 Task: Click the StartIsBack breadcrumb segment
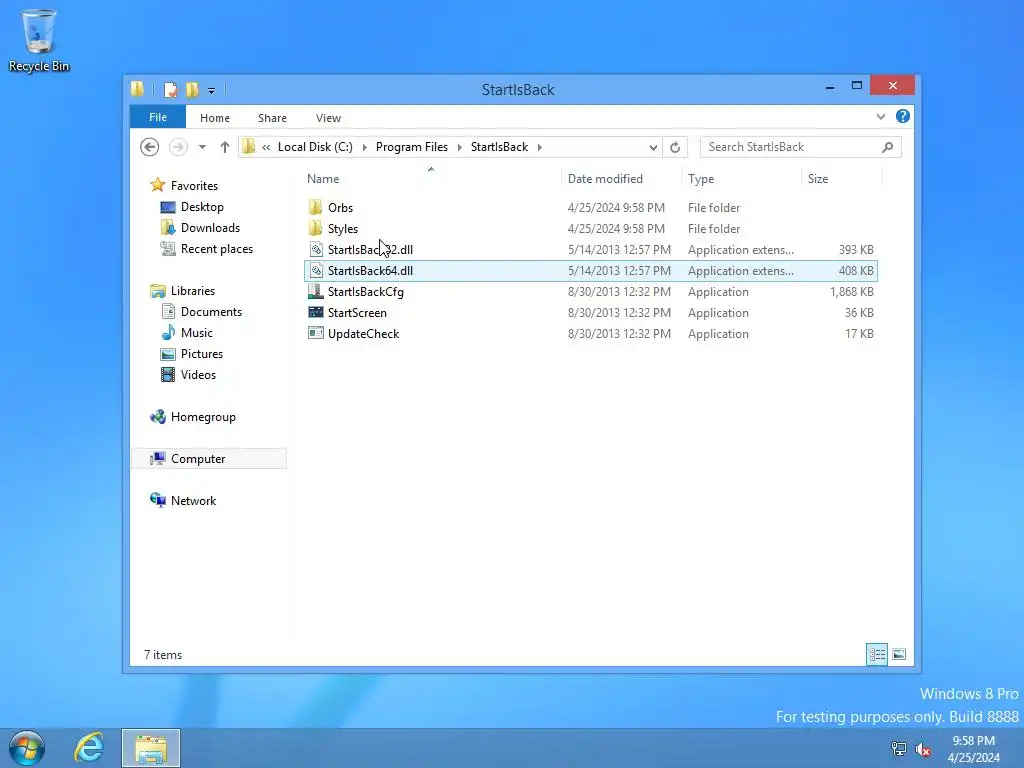pos(500,147)
